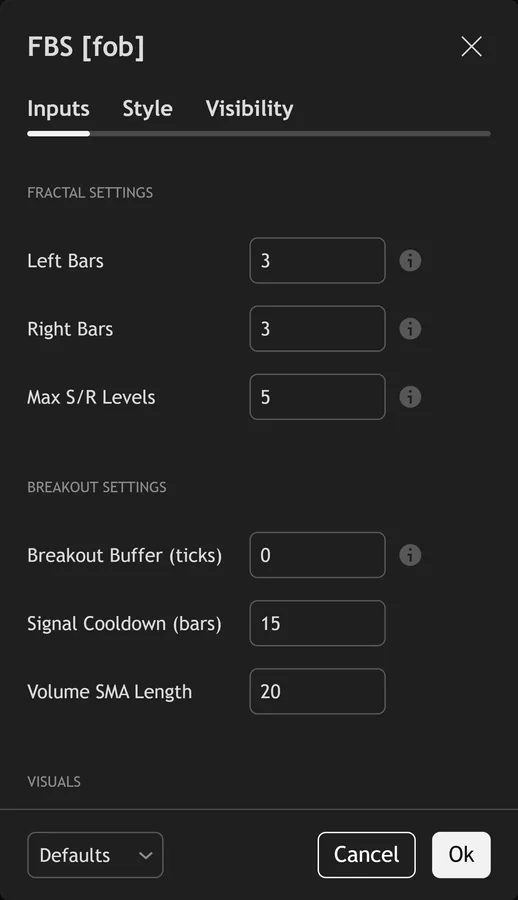Click info icon beside Max S/R Levels

(410, 397)
